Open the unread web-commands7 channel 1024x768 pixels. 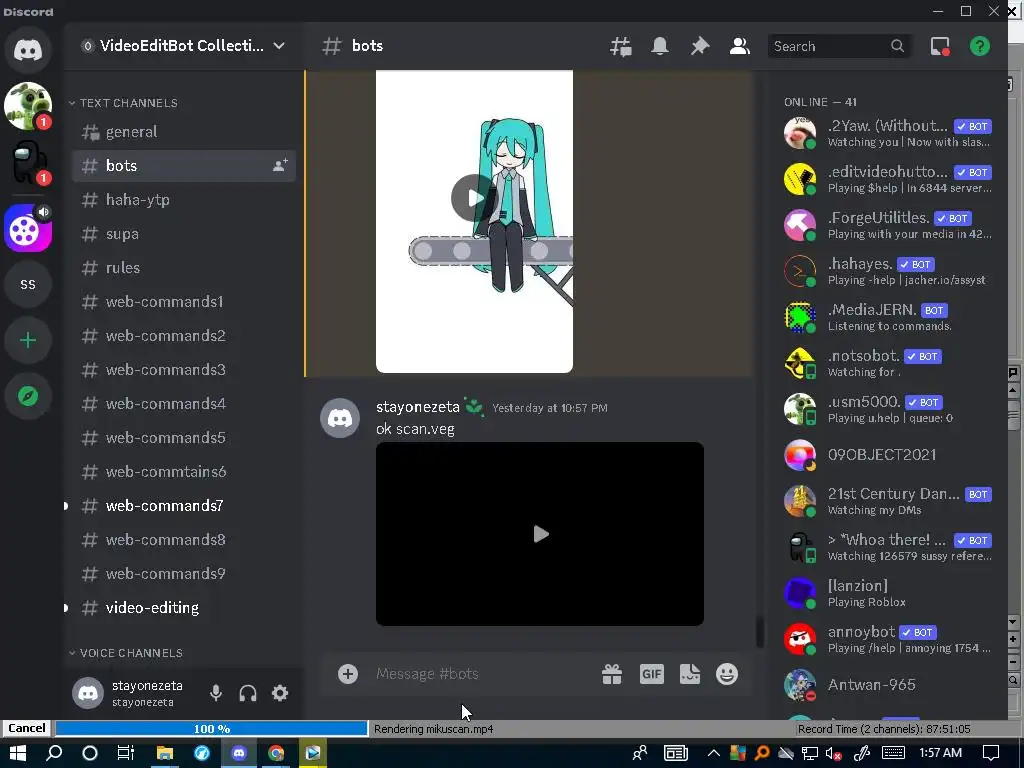pos(184,505)
